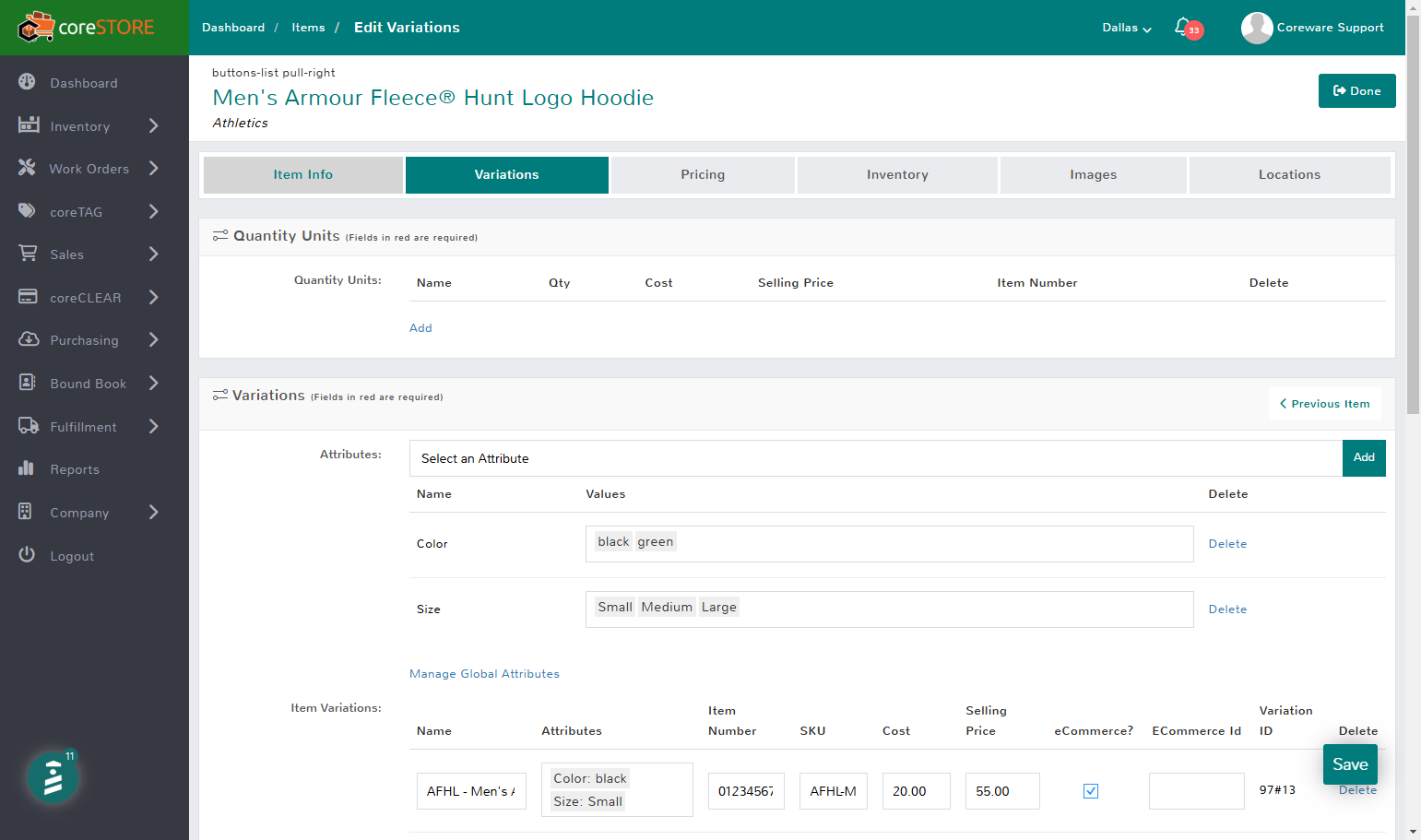This screenshot has height=840, width=1421.
Task: Toggle eCommerce checkbox for AFHL black Small
Action: click(x=1091, y=791)
